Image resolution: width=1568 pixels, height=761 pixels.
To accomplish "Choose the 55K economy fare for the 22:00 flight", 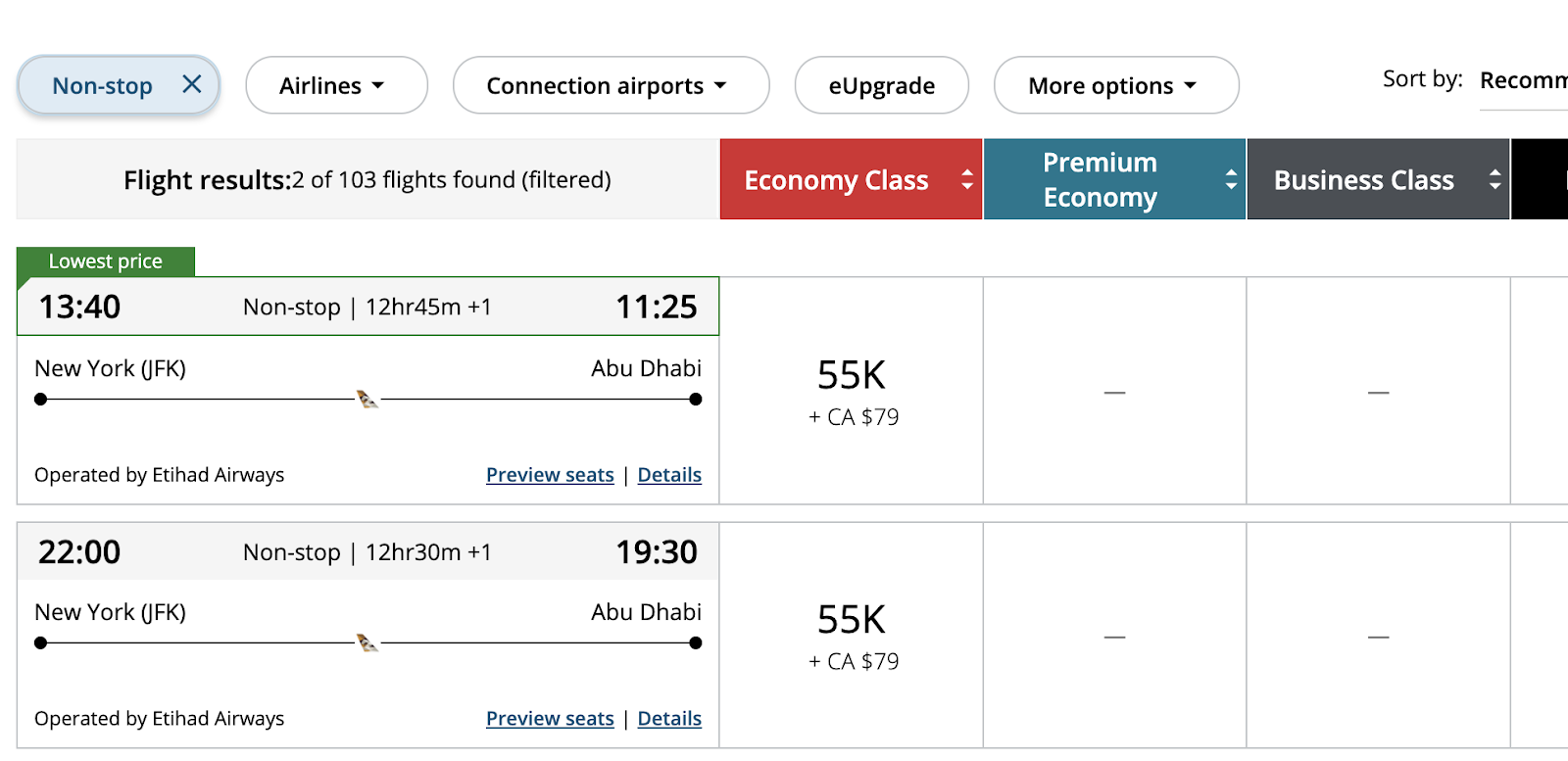I will point(852,636).
